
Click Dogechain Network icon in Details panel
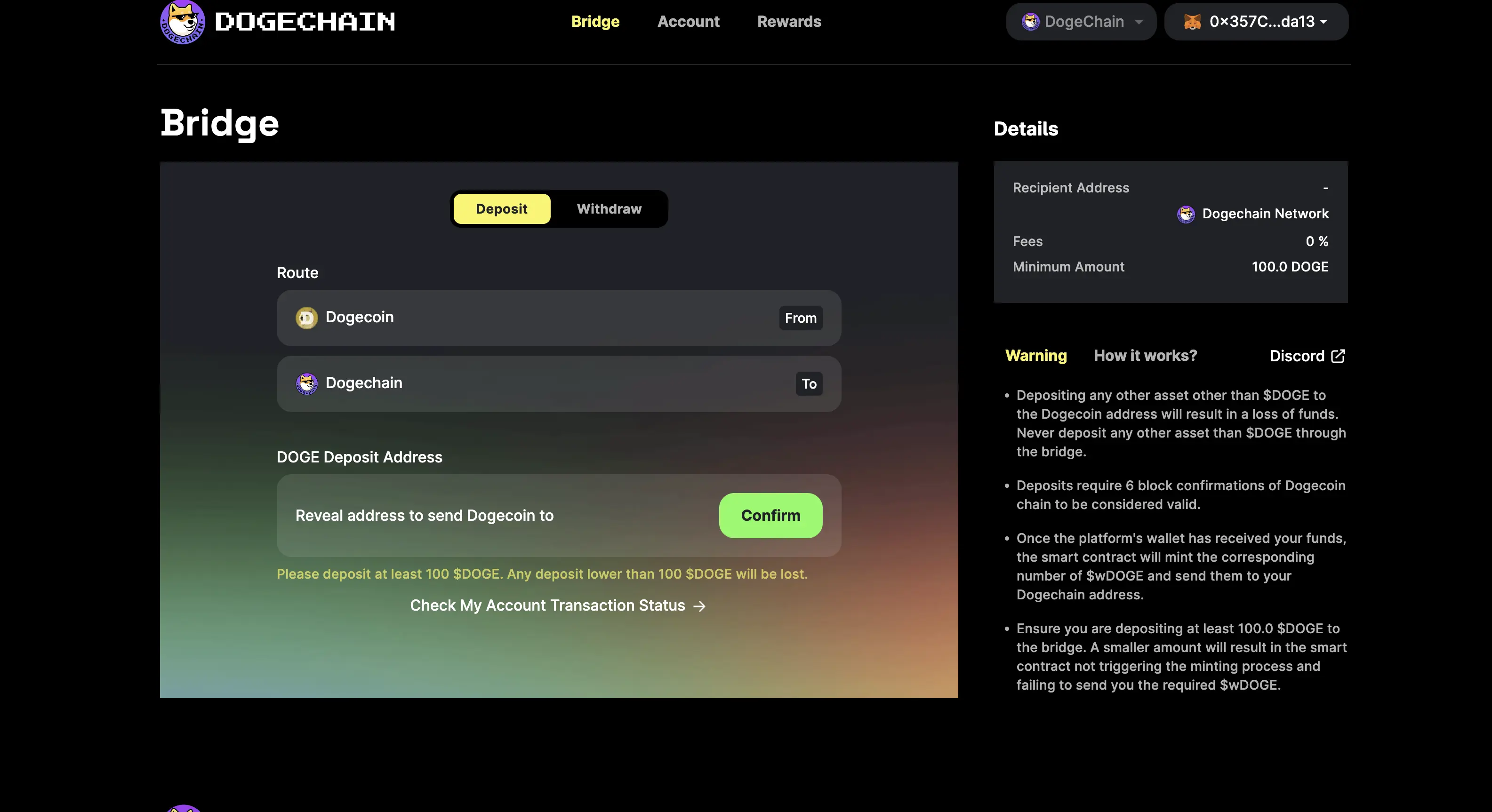click(1186, 214)
